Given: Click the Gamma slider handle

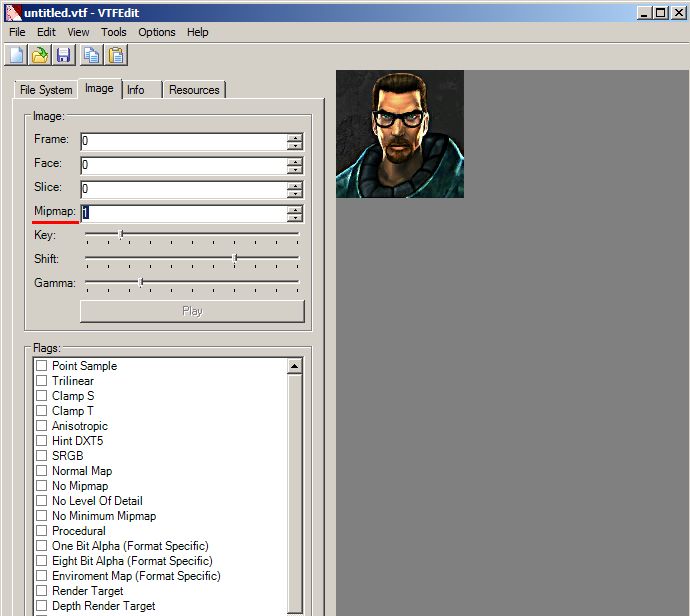Looking at the screenshot, I should 141,282.
